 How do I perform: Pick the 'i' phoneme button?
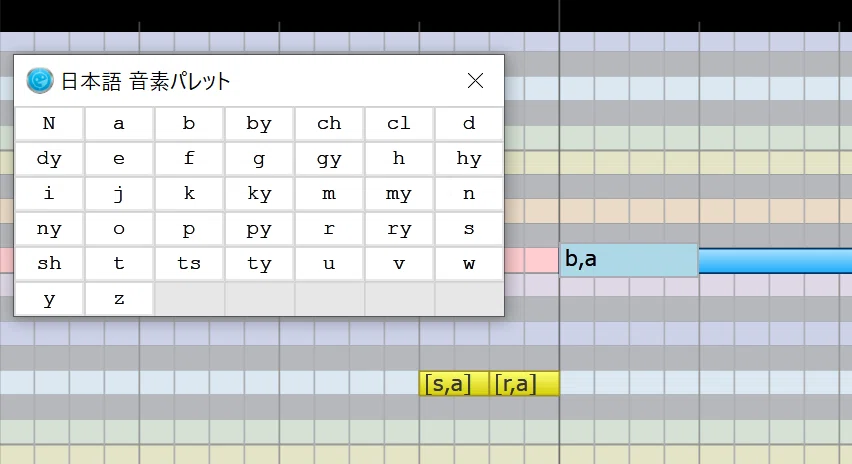coord(49,193)
